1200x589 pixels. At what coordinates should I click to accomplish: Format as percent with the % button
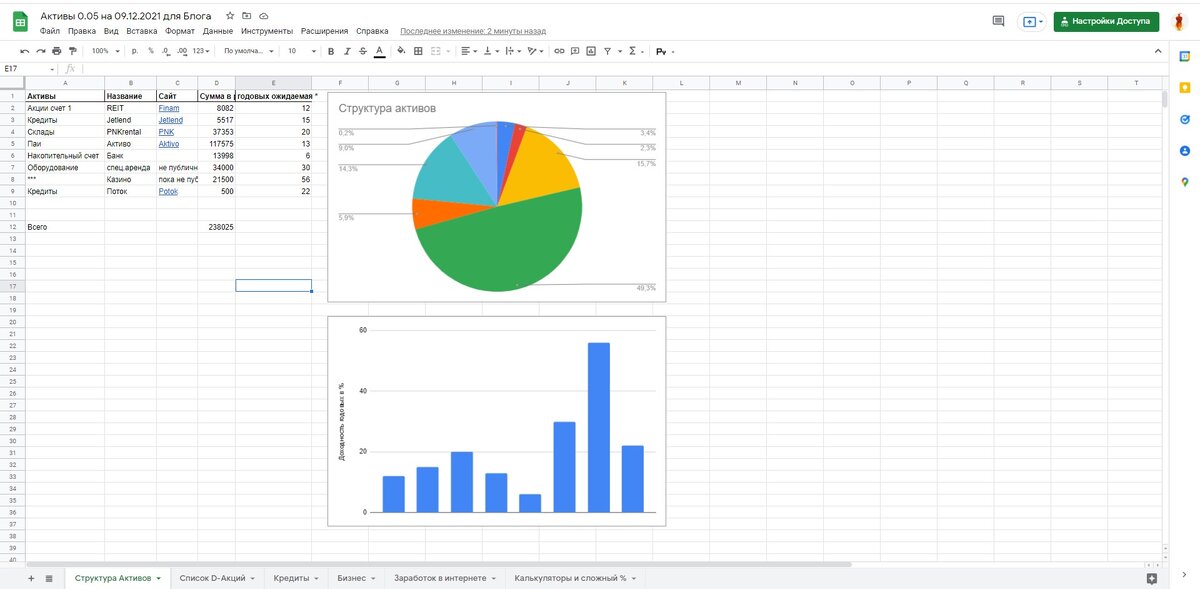tap(151, 51)
